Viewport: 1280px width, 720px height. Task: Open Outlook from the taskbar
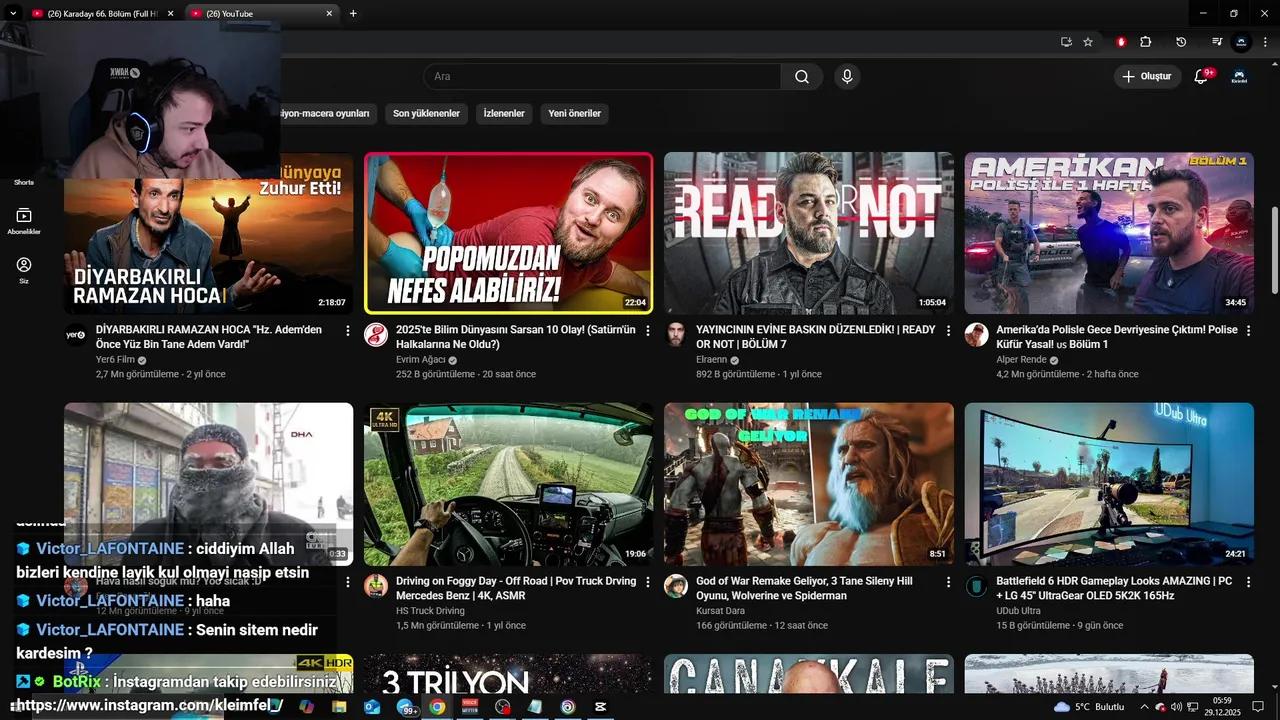tap(372, 707)
